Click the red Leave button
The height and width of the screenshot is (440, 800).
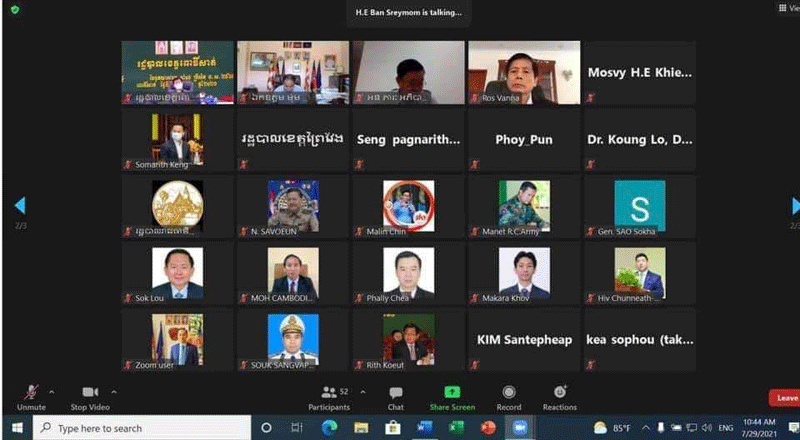[x=786, y=398]
